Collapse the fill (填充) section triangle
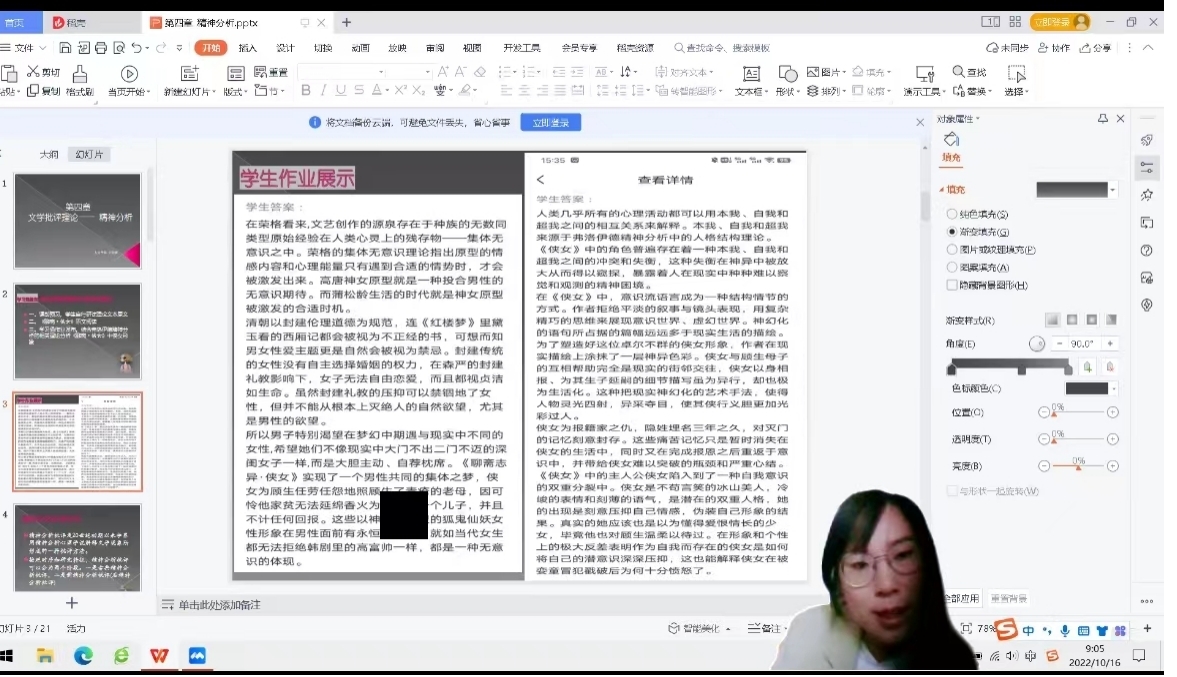The width and height of the screenshot is (1177, 677). [x=941, y=190]
